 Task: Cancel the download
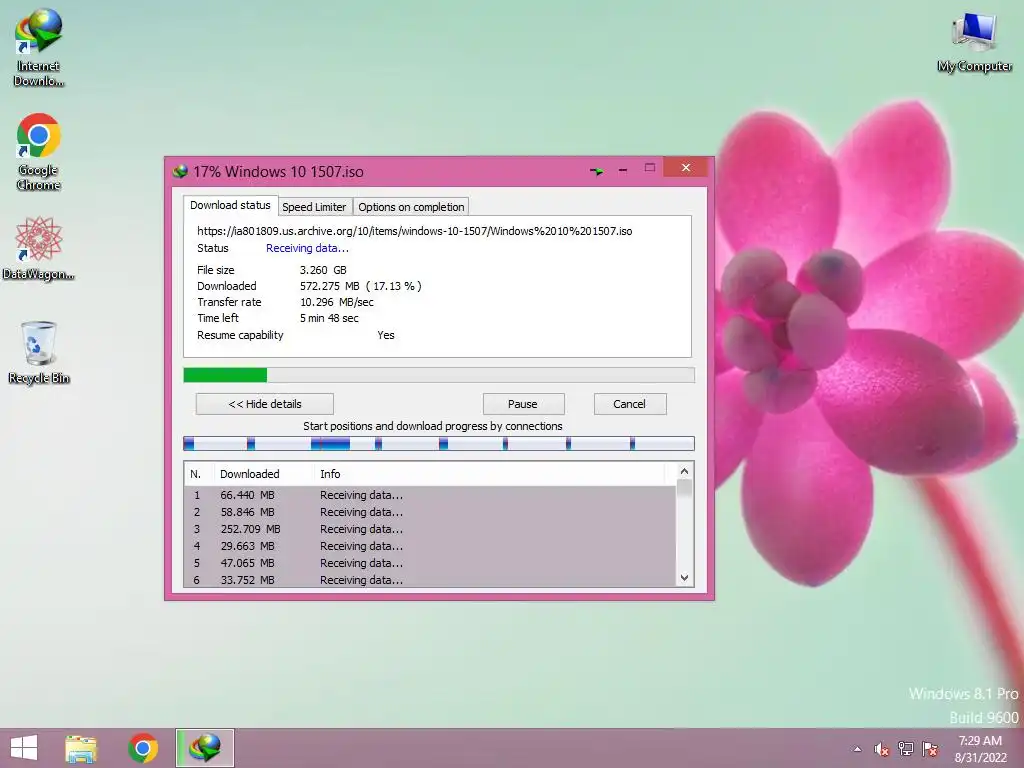pyautogui.click(x=630, y=404)
